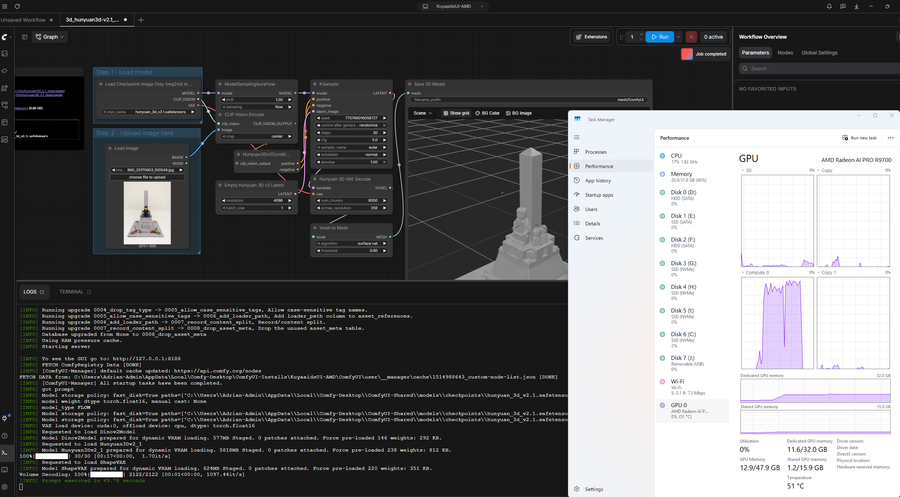Toggle collapse dot of Hunyuan 3D VAE Decode node
900x497 pixels.
pyautogui.click(x=315, y=179)
